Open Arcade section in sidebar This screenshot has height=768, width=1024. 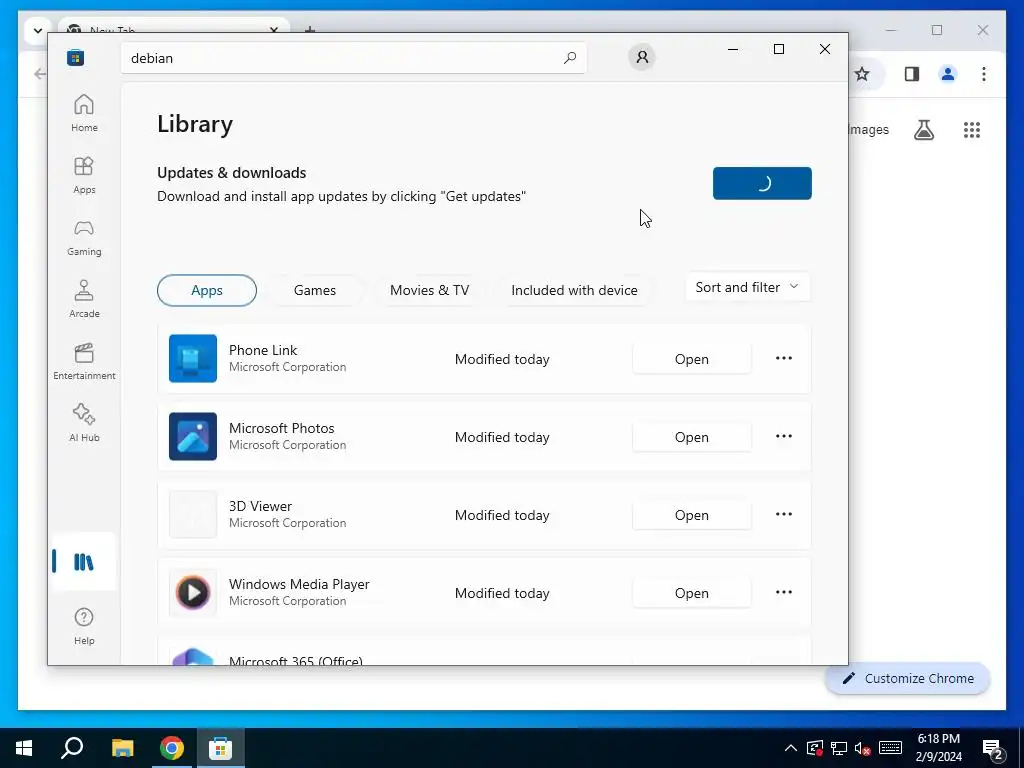pyautogui.click(x=84, y=299)
